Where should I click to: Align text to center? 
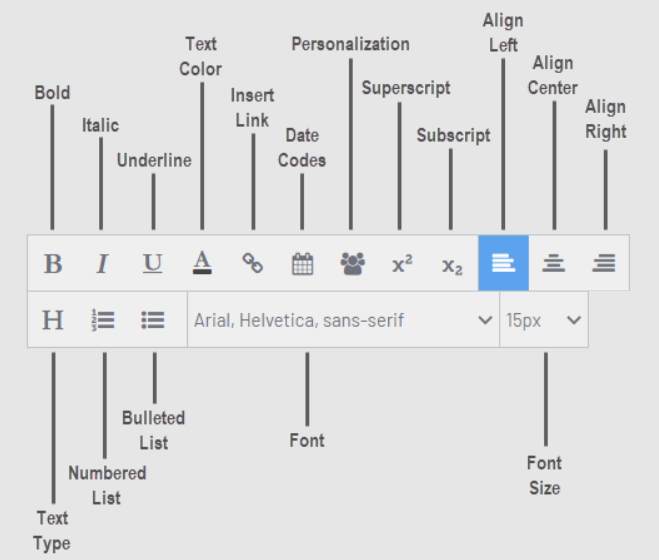point(554,264)
